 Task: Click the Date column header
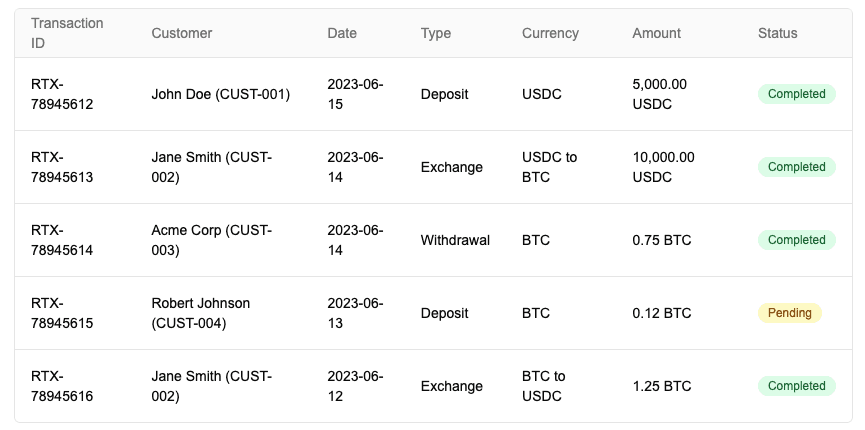(342, 33)
